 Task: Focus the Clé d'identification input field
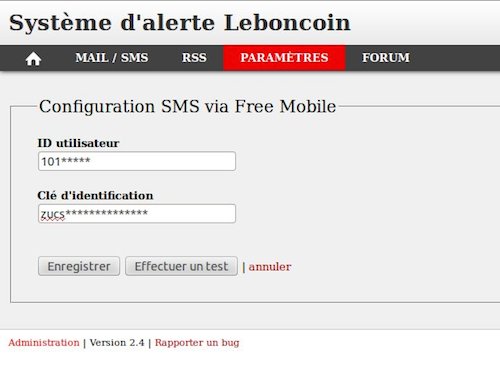137,214
